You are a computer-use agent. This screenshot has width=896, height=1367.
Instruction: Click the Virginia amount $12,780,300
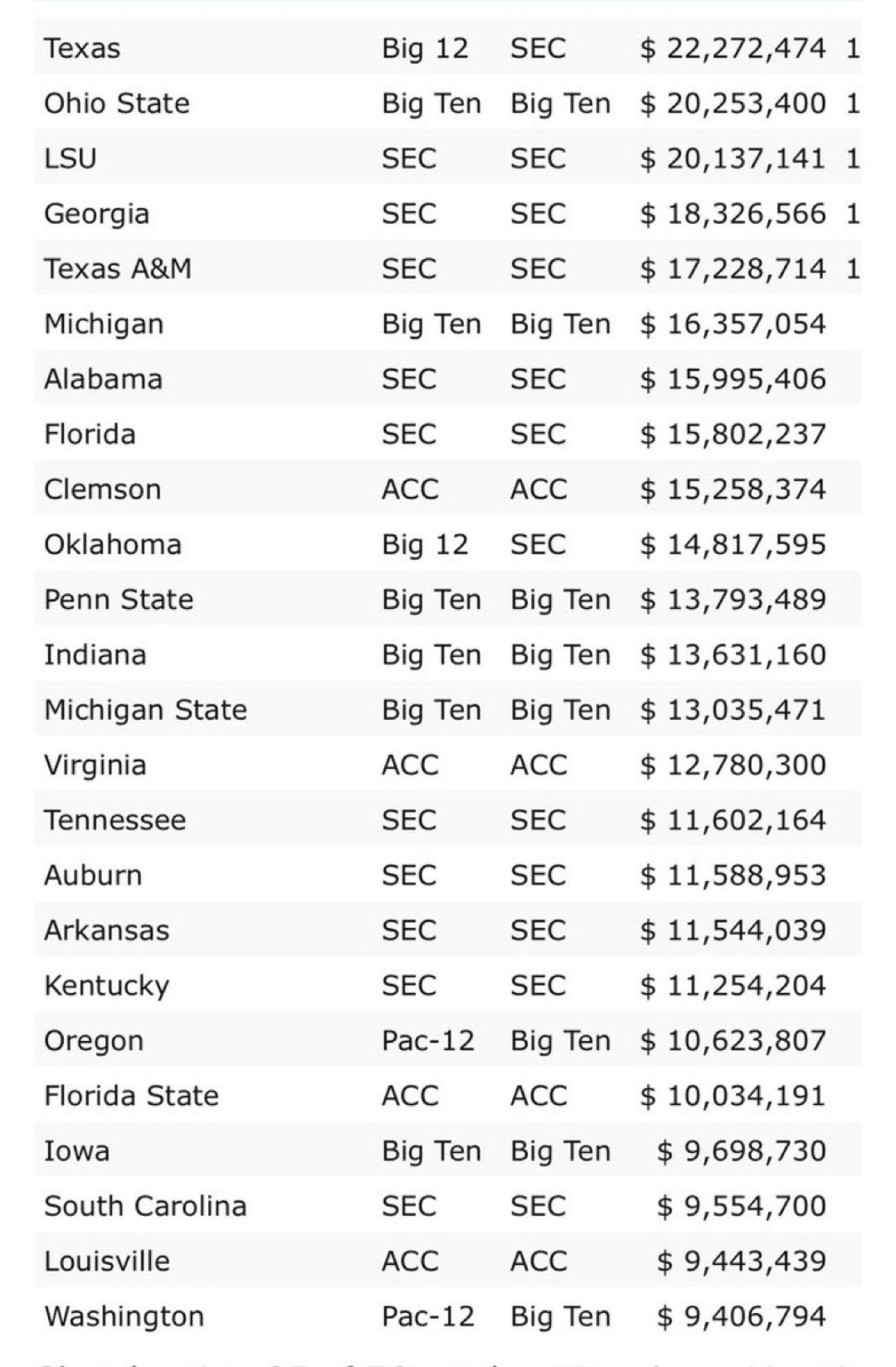[733, 766]
